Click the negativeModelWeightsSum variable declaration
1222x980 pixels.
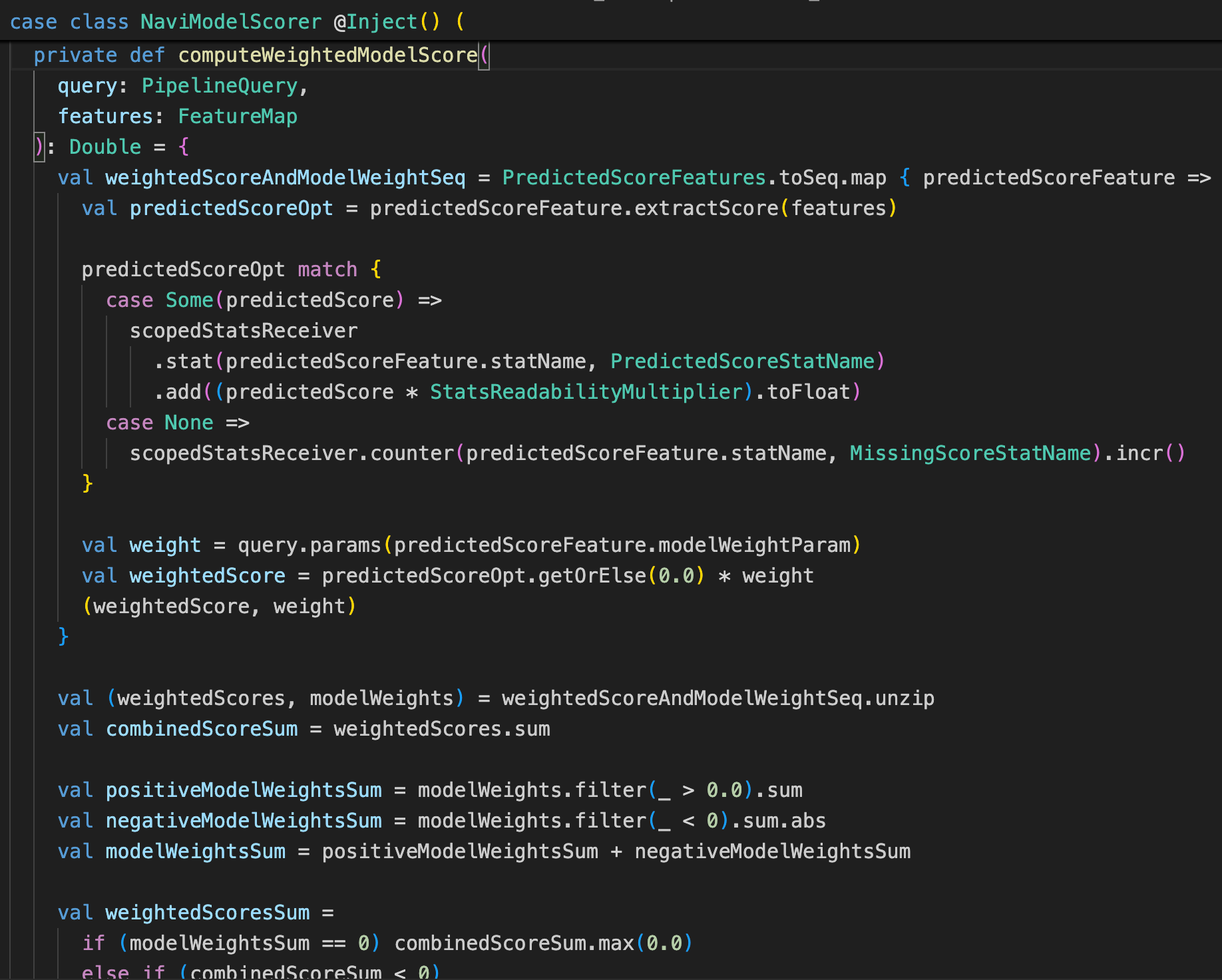pos(244,821)
